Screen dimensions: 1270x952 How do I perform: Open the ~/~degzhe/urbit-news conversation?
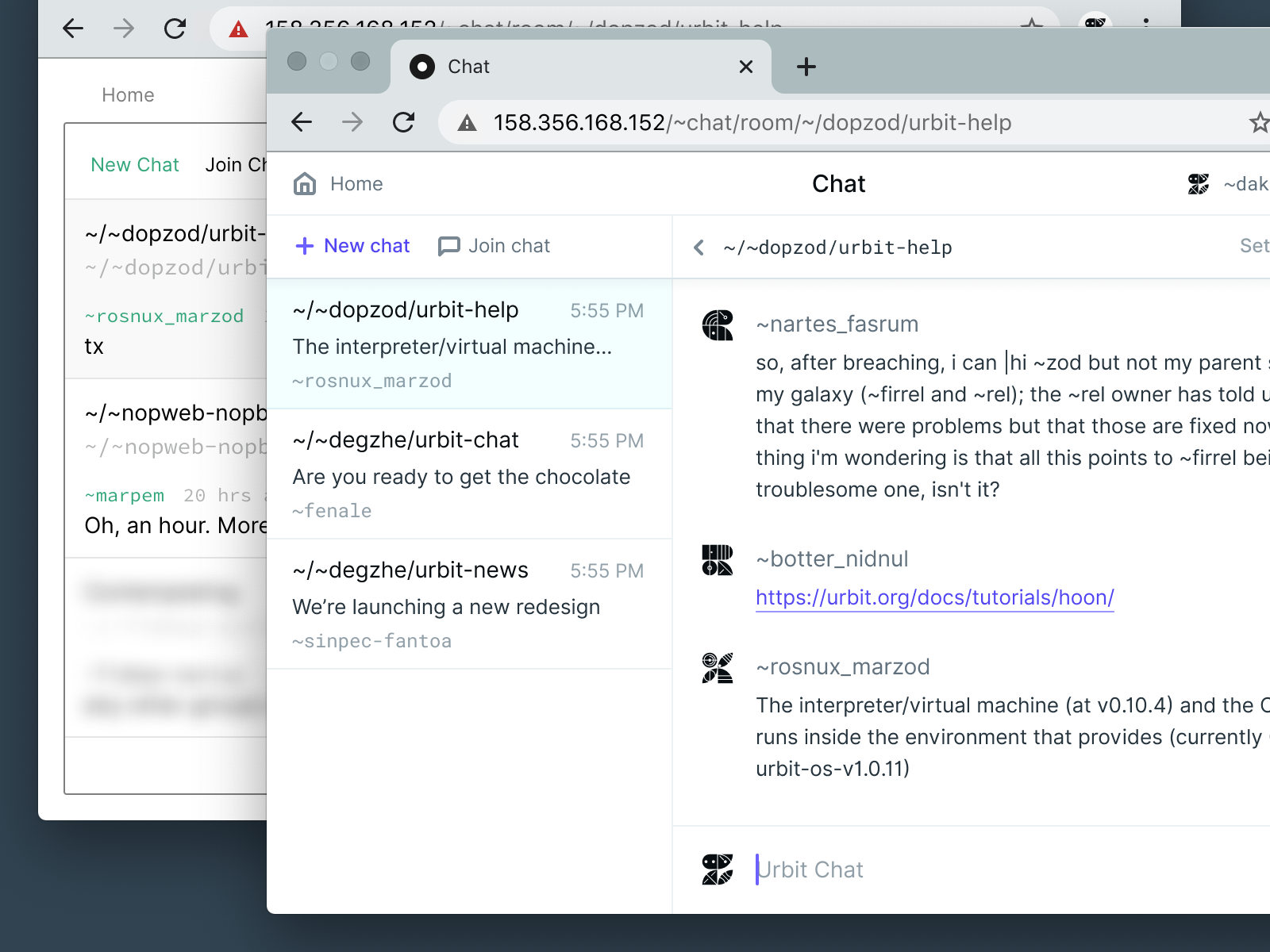470,605
